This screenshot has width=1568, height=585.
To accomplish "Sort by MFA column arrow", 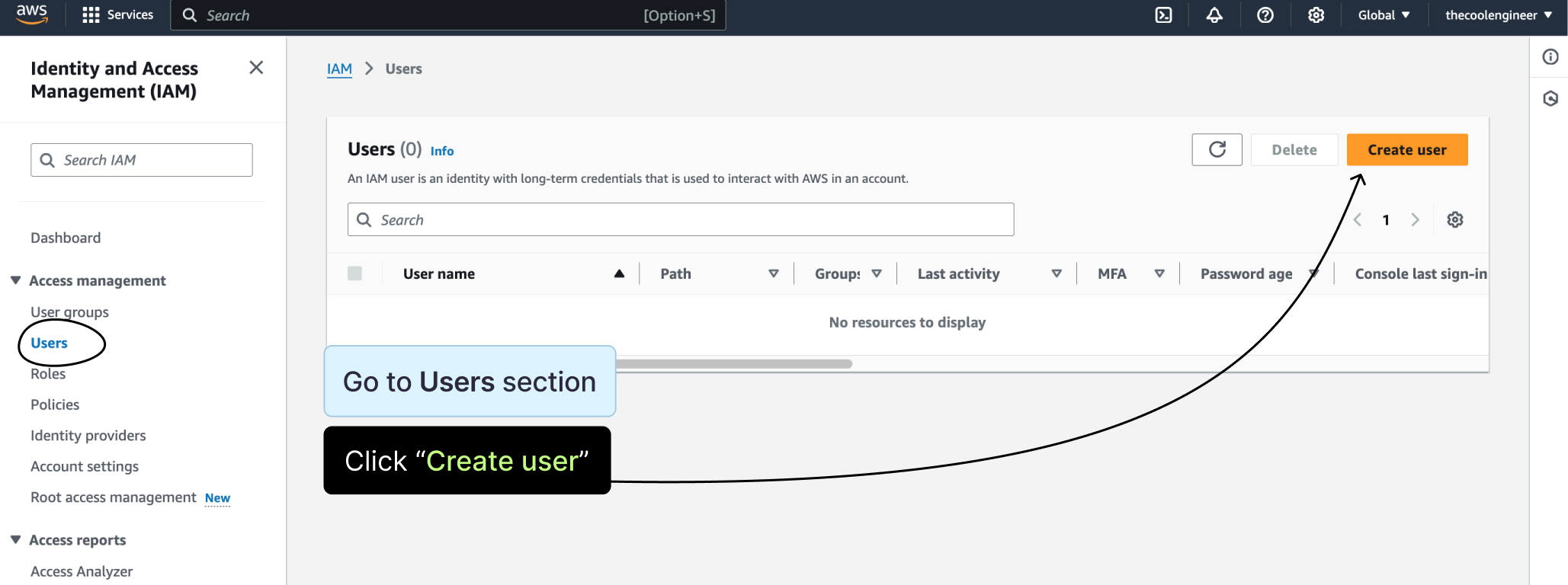I will tap(1159, 273).
